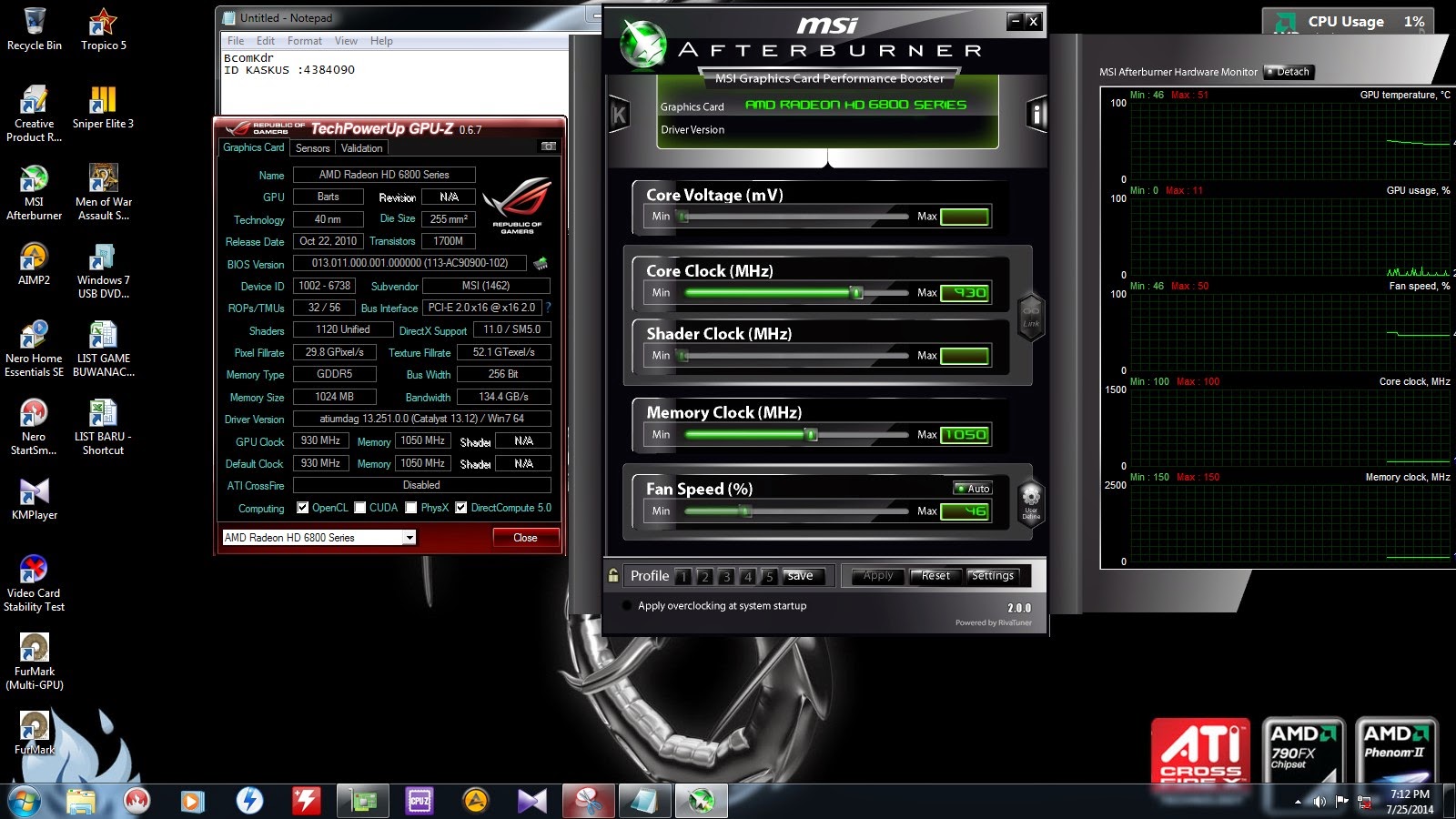Click the volume speaker tray icon

coord(1319,802)
